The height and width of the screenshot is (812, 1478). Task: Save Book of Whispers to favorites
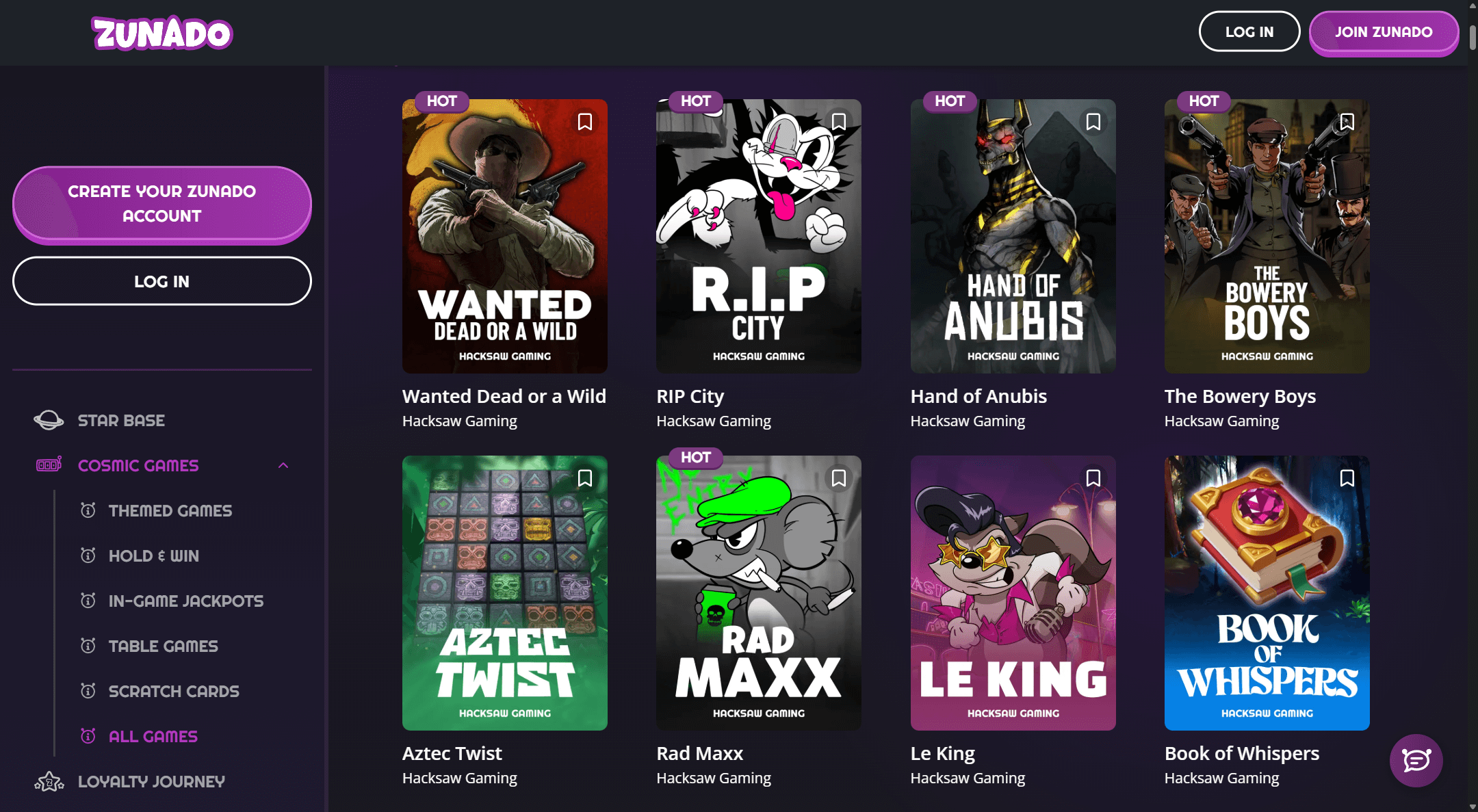1347,478
